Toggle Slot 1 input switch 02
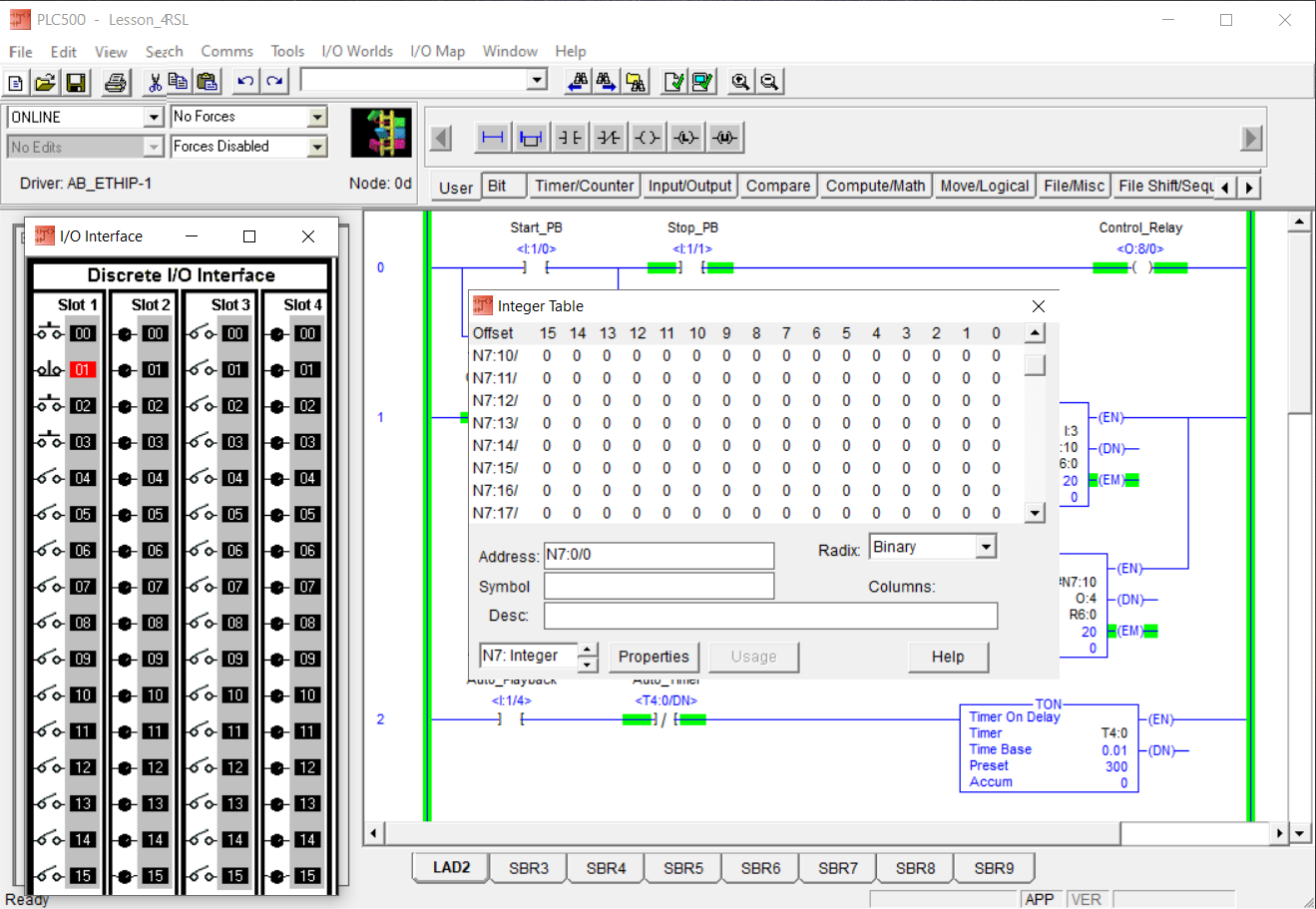Screen dimensions: 1316x909 pyautogui.click(x=50, y=405)
